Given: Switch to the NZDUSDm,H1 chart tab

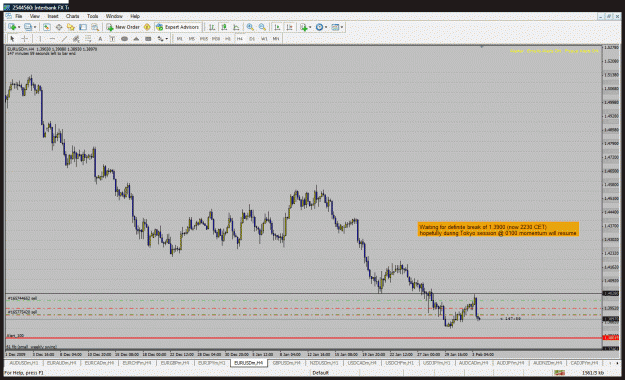Looking at the screenshot, I should [324, 363].
